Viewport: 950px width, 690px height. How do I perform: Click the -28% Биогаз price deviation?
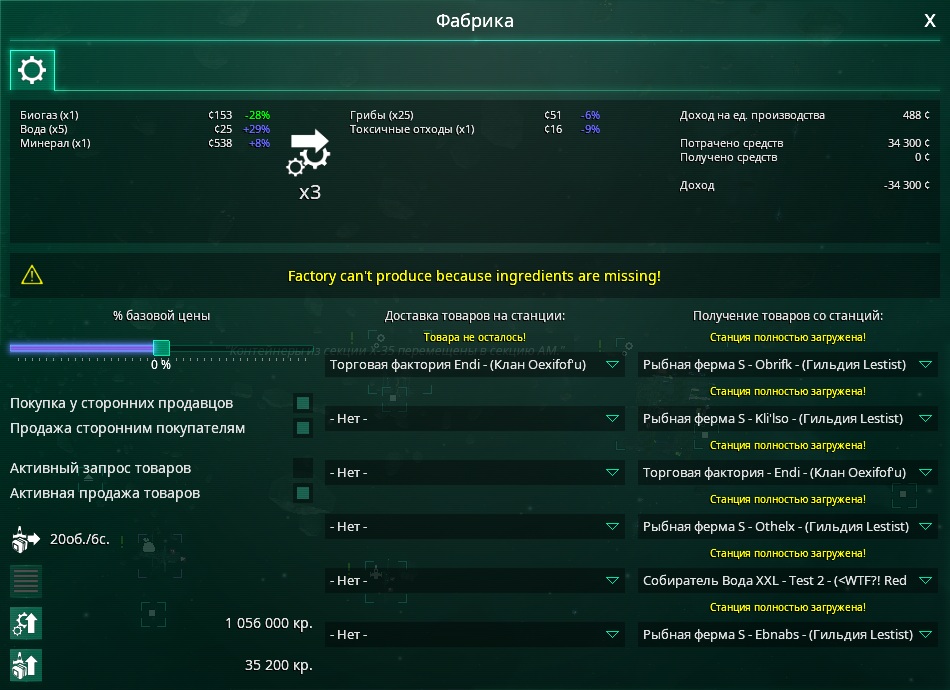click(257, 115)
